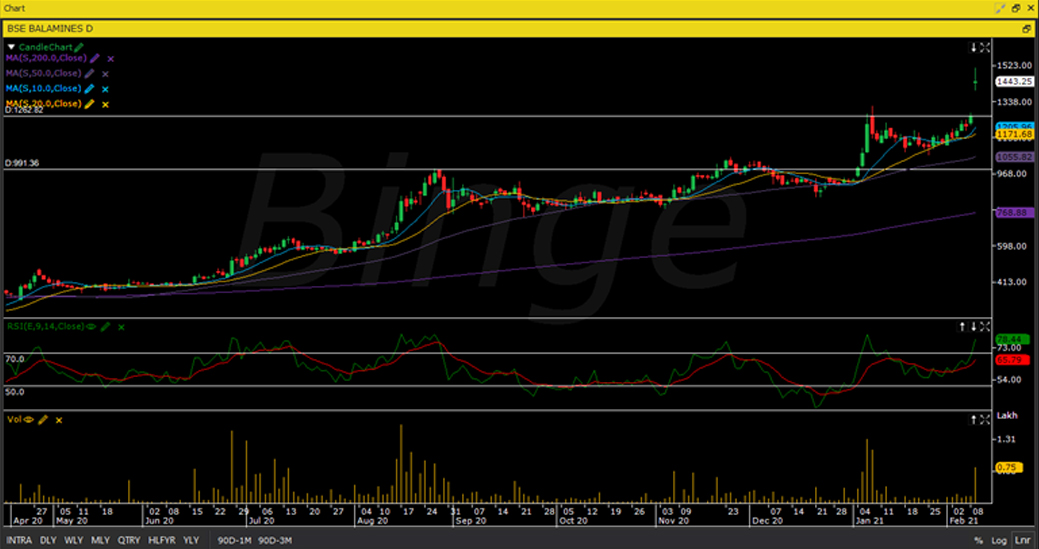Screen dimensions: 1039x549
Task: Switch price axis to percent scale
Action: (978, 540)
